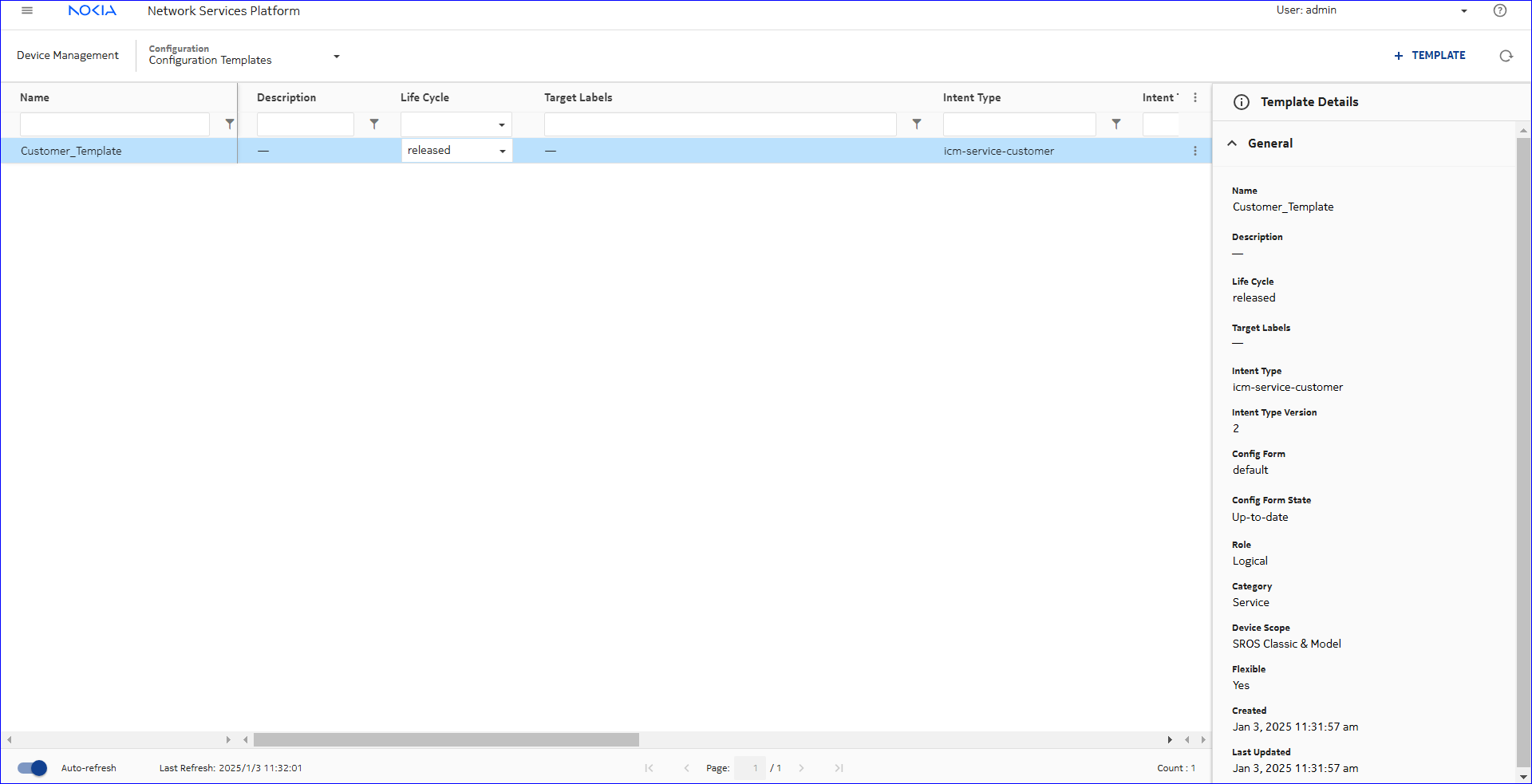The height and width of the screenshot is (784, 1532).
Task: Click the add TEMPLATE button
Action: [1429, 56]
